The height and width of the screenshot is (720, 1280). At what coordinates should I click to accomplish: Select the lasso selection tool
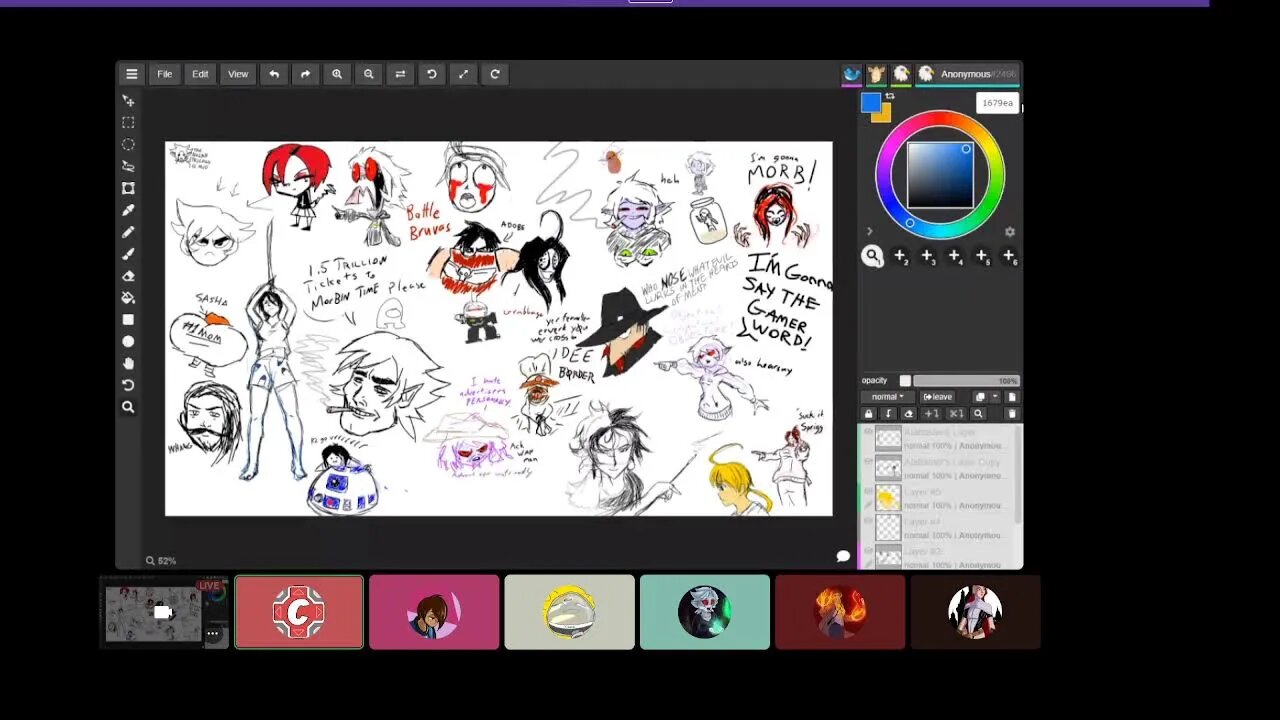[x=128, y=166]
